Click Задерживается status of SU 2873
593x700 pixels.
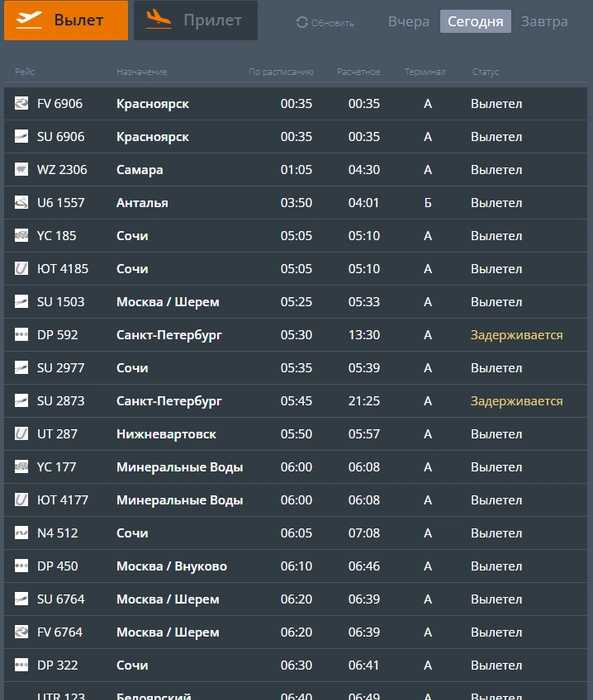click(517, 401)
